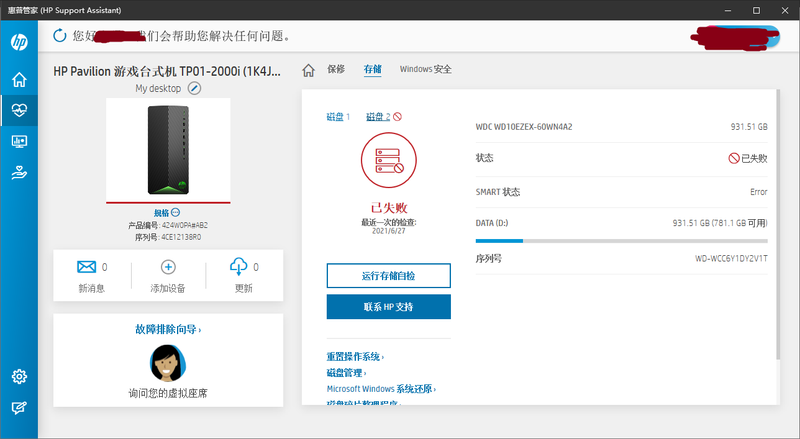The width and height of the screenshot is (800, 439).
Task: Open the Home page from sidebar
Action: [x=19, y=80]
